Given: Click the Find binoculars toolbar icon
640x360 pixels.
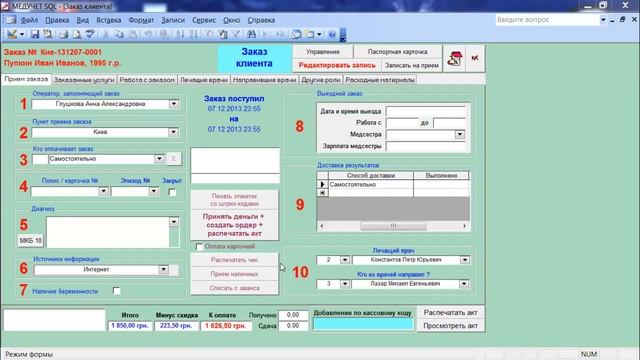Looking at the screenshot, I should (251, 34).
